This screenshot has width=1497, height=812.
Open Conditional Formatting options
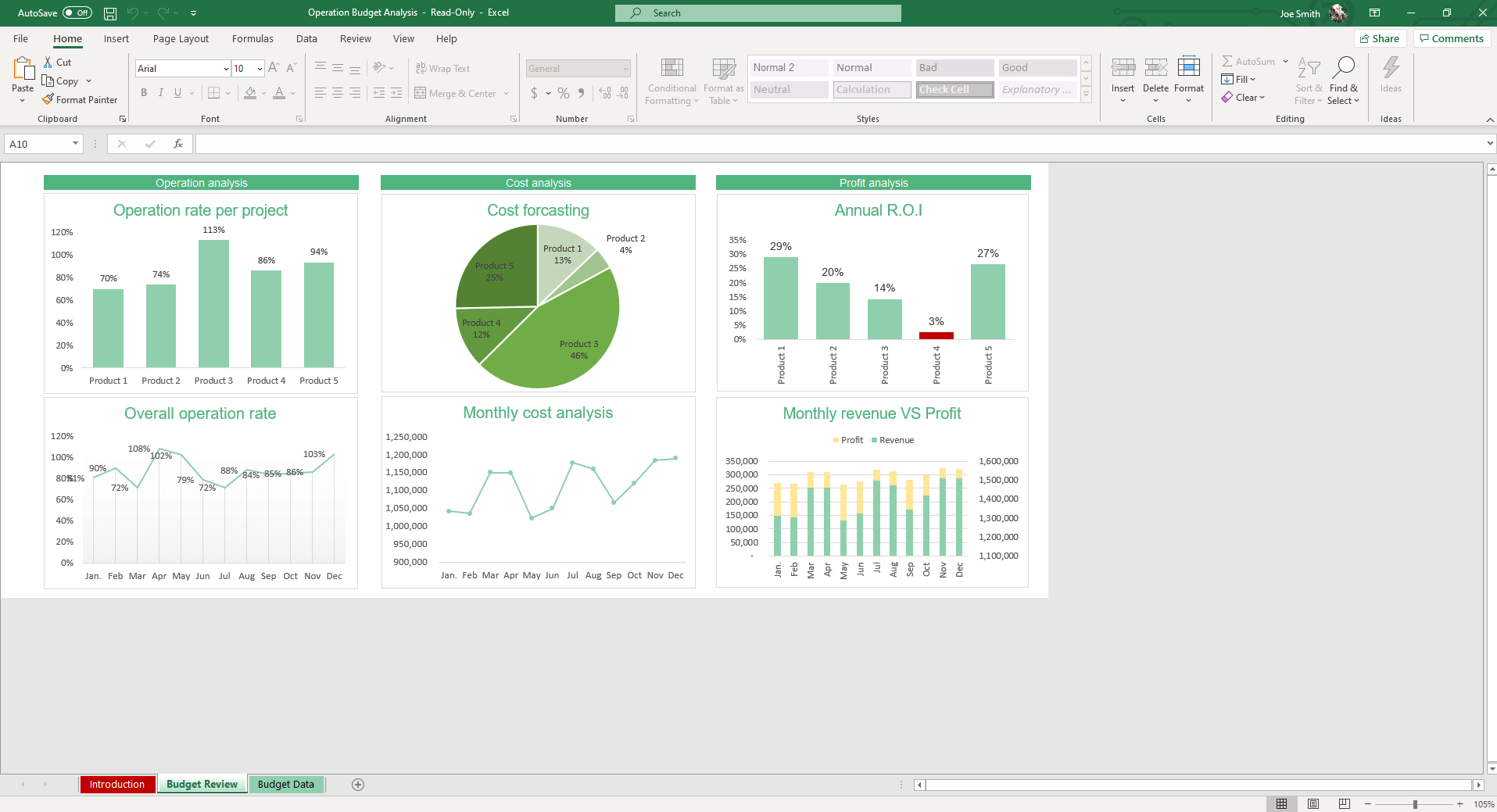tap(671, 80)
